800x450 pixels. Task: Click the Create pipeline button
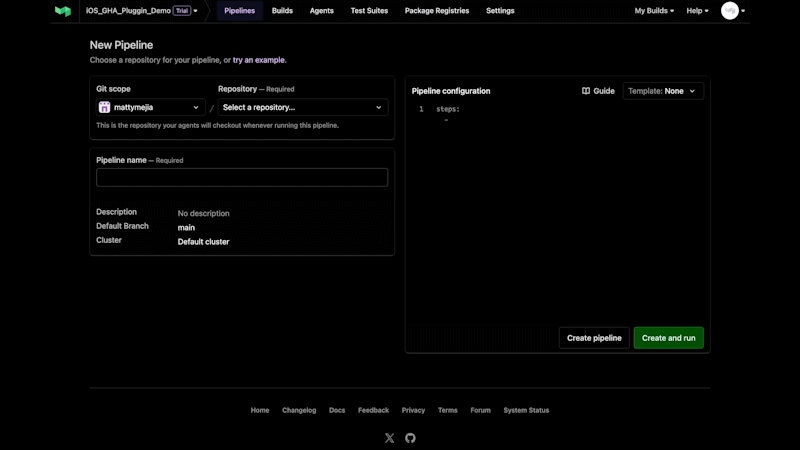(x=594, y=338)
